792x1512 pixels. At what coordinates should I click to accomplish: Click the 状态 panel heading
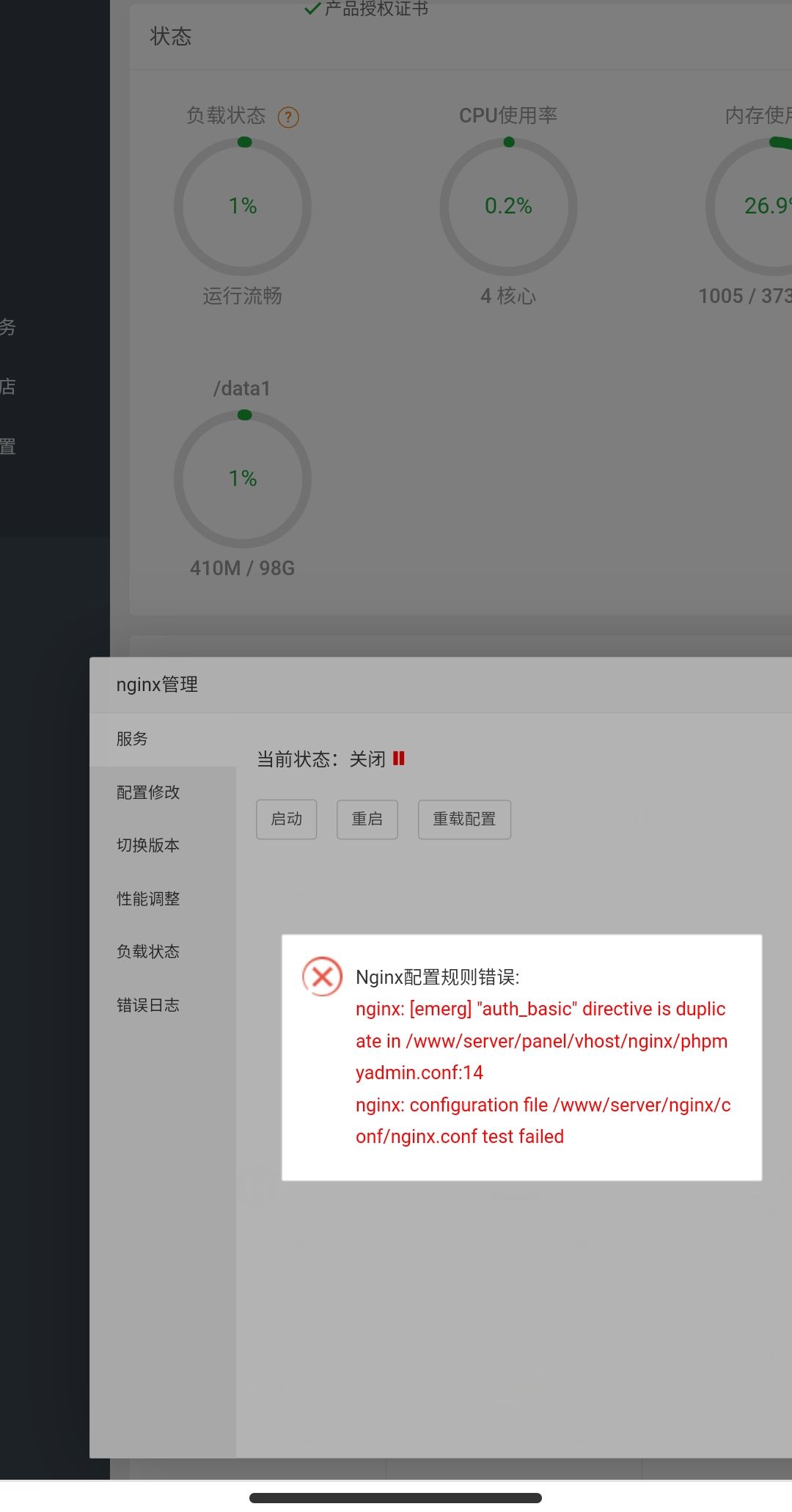[171, 37]
